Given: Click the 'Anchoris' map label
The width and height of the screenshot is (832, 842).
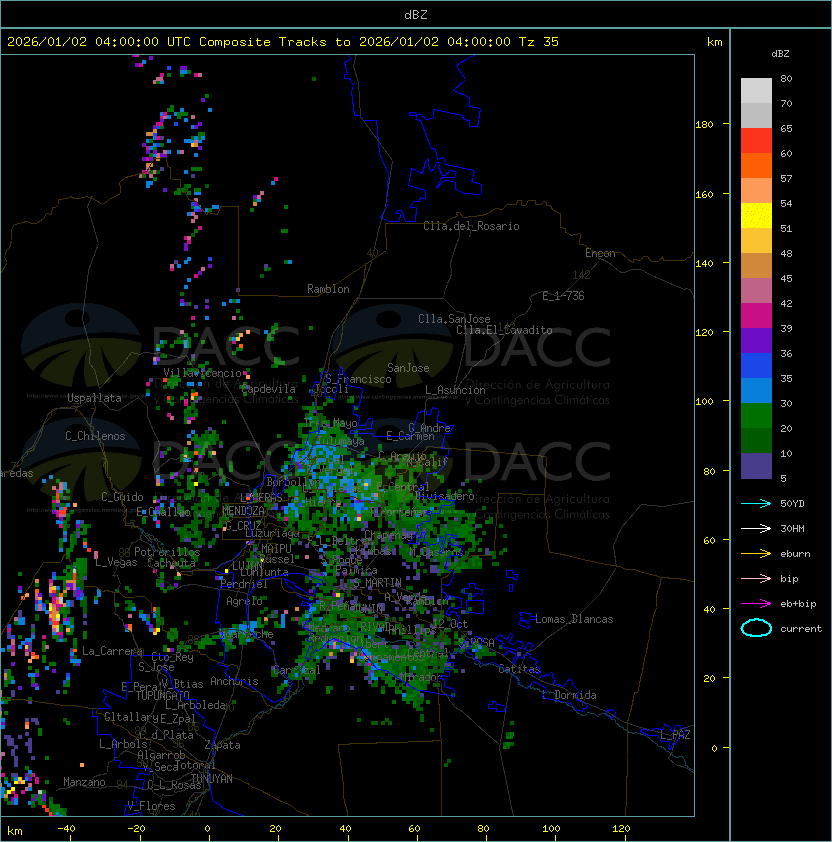Looking at the screenshot, I should [234, 681].
